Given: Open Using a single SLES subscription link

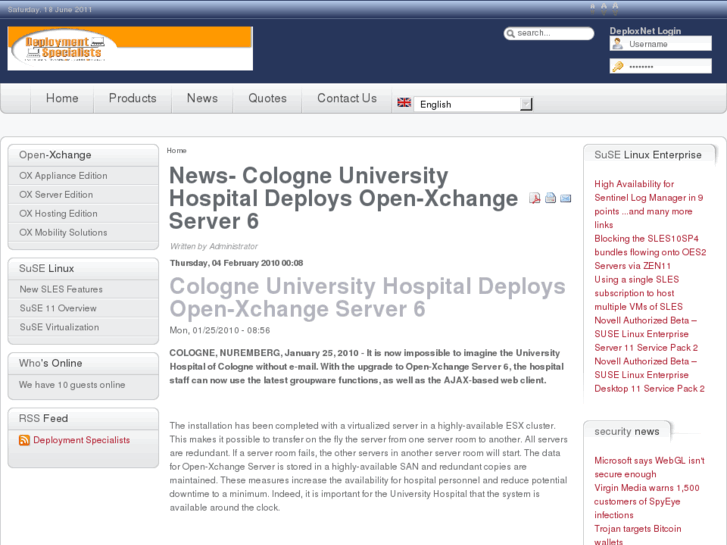Looking at the screenshot, I should click(638, 293).
